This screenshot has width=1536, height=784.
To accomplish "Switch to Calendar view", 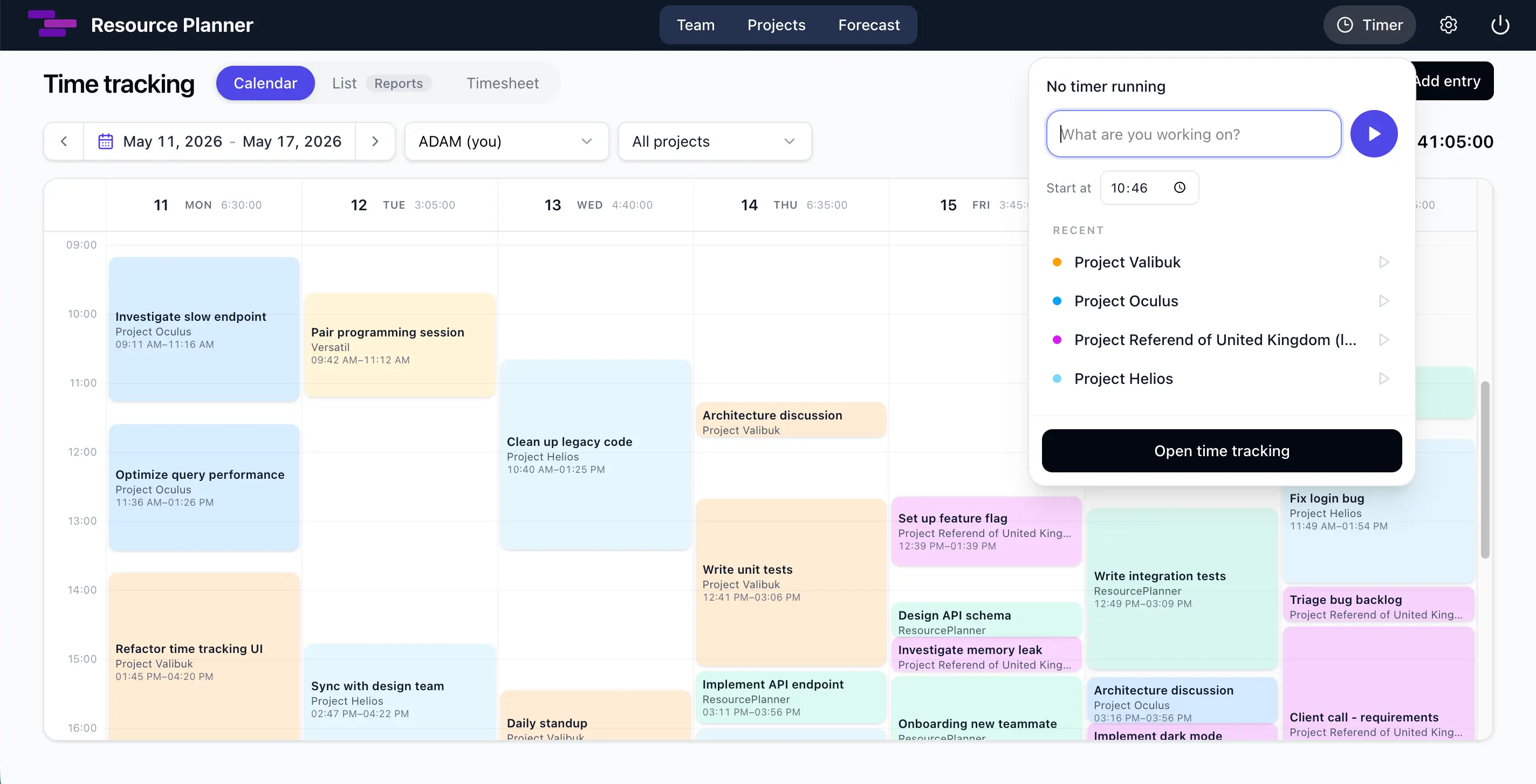I will click(265, 83).
